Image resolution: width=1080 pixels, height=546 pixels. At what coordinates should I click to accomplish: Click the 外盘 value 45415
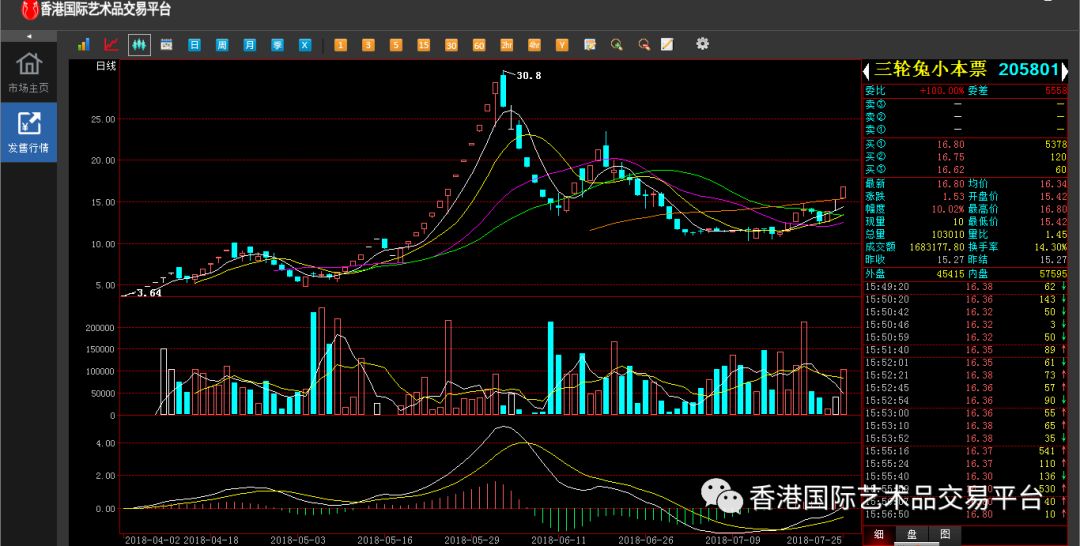(x=950, y=273)
